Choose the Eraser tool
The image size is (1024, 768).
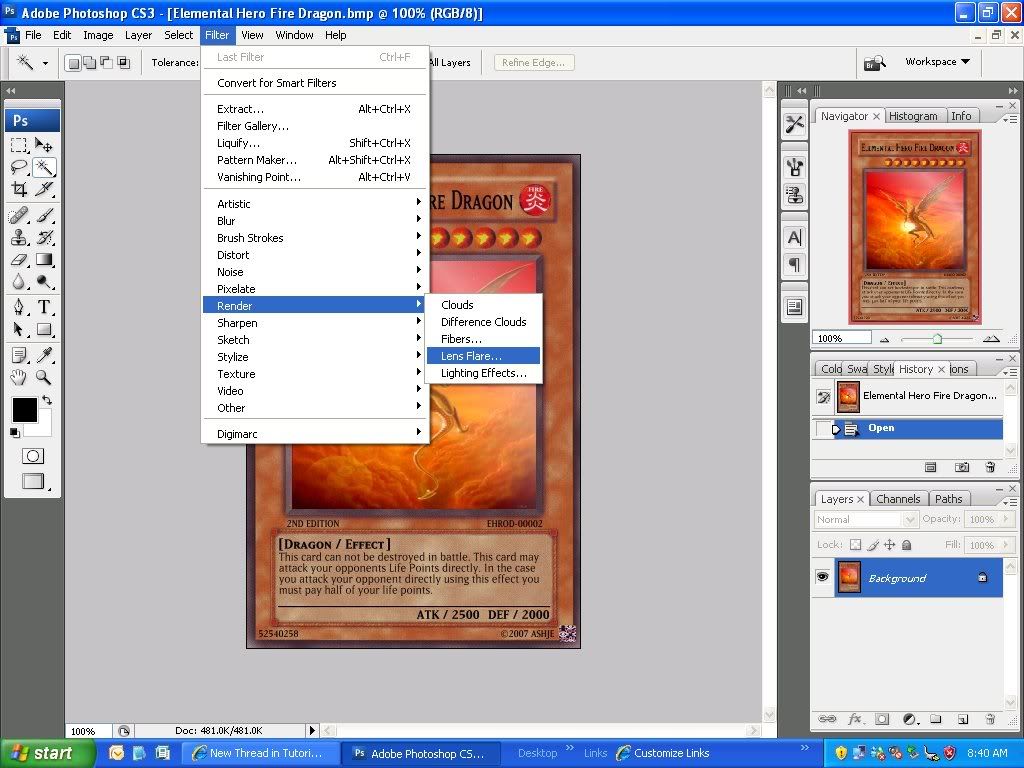pyautogui.click(x=19, y=259)
